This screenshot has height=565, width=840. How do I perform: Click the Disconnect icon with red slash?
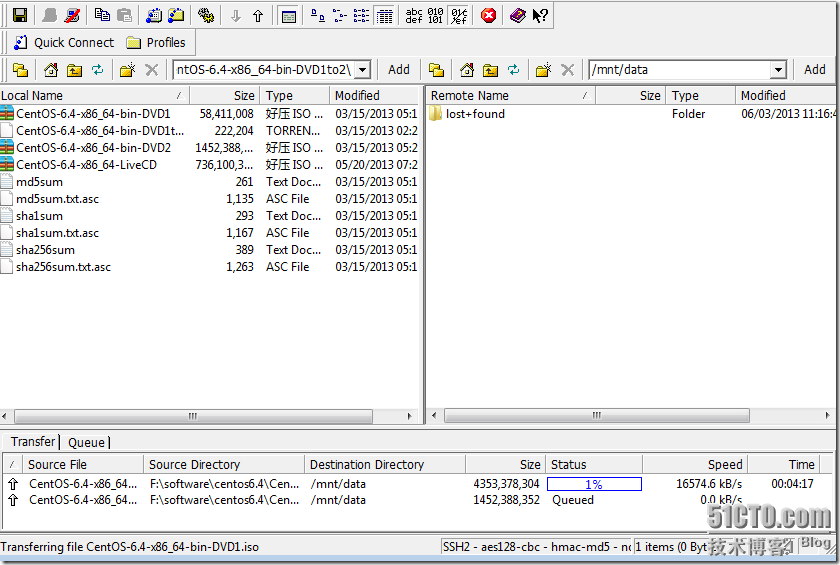72,16
